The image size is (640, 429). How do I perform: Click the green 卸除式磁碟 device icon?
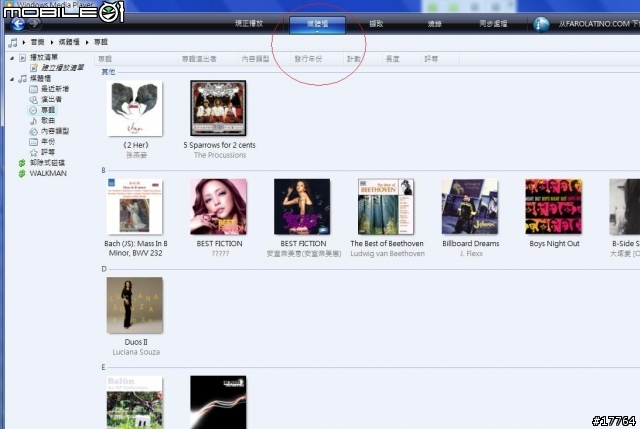coord(22,163)
